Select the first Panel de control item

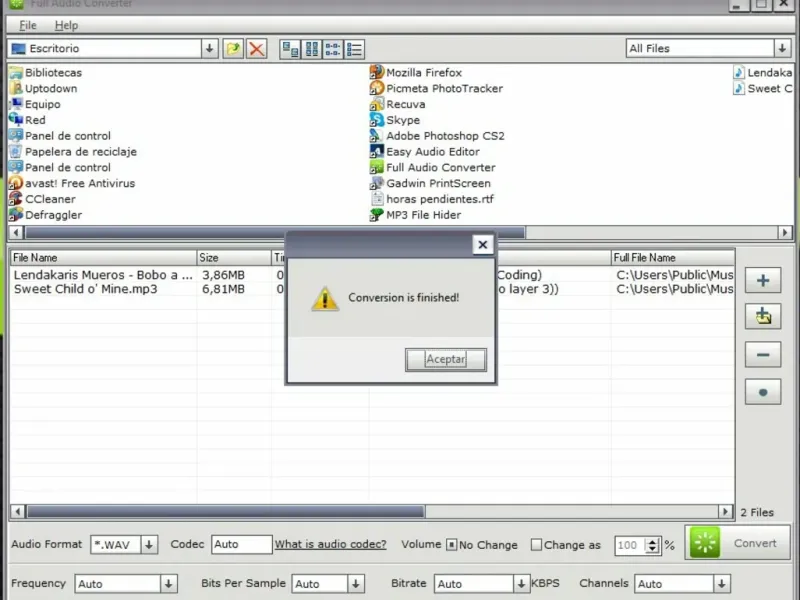pos(60,136)
